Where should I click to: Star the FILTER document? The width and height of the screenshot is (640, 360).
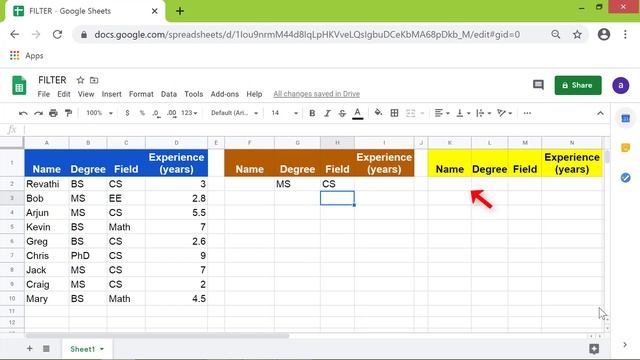pyautogui.click(x=80, y=80)
